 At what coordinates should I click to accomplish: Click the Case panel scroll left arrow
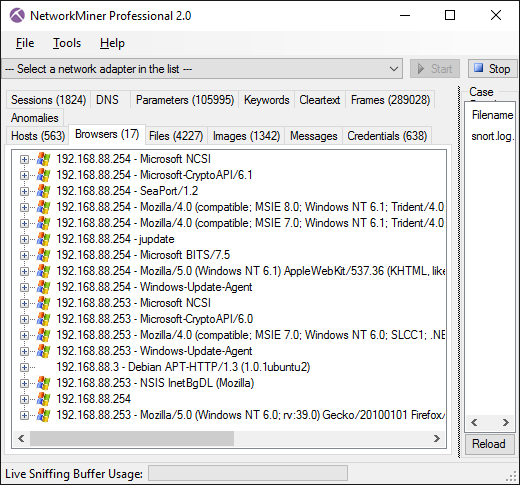tap(474, 423)
